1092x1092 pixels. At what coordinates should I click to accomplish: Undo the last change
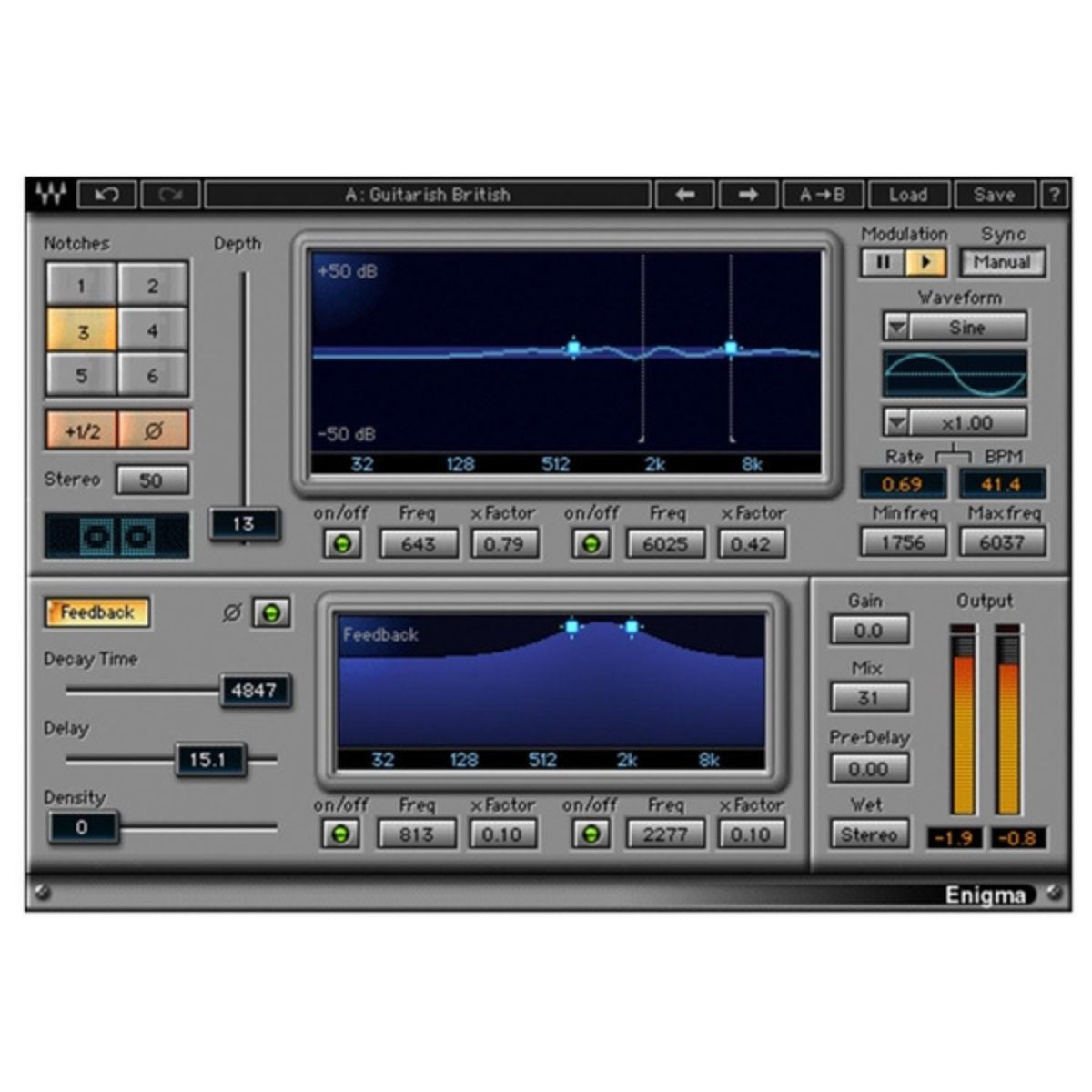(x=108, y=195)
